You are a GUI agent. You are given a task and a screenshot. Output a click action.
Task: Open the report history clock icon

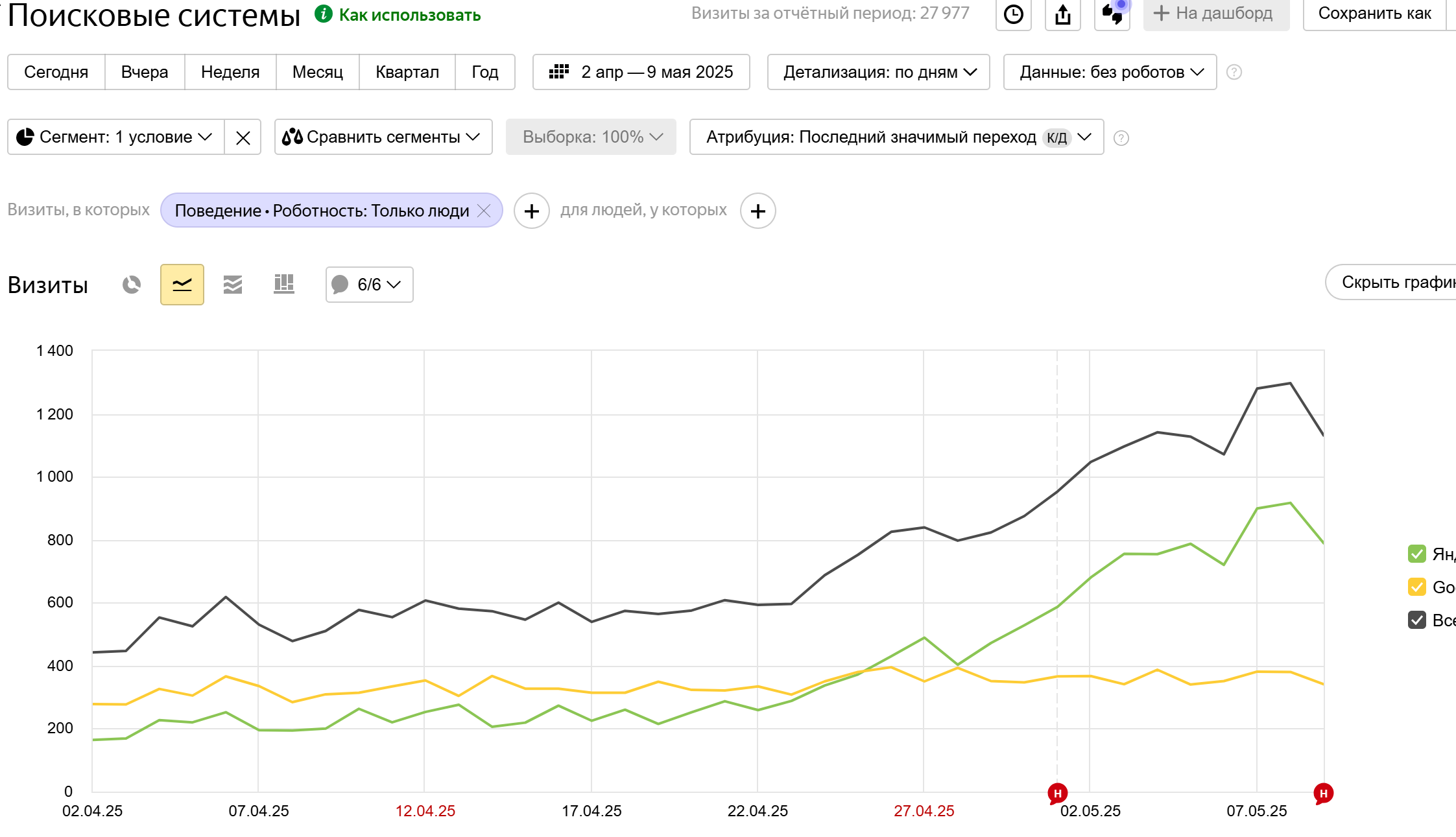click(1013, 14)
